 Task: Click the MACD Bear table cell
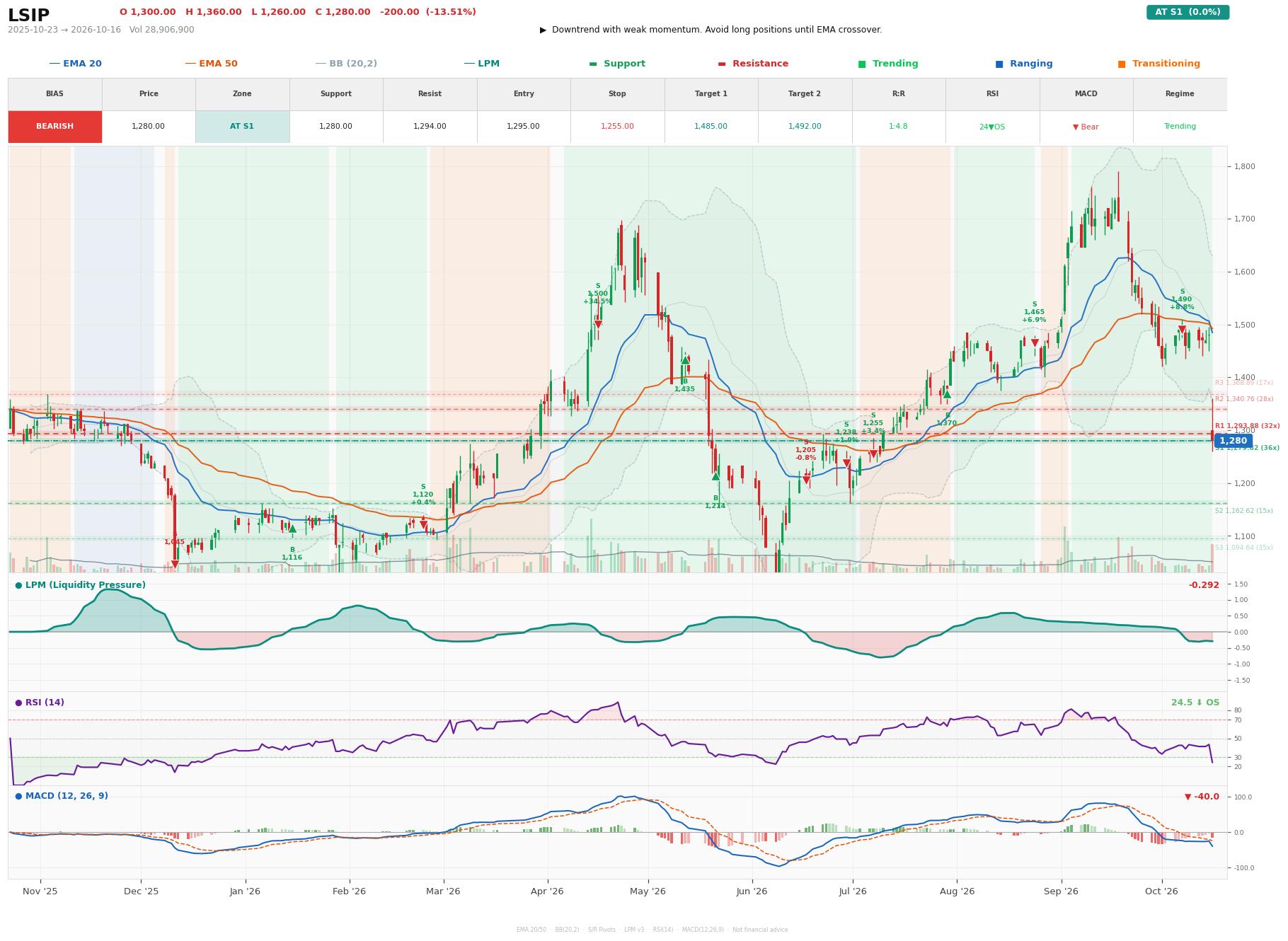click(1086, 127)
